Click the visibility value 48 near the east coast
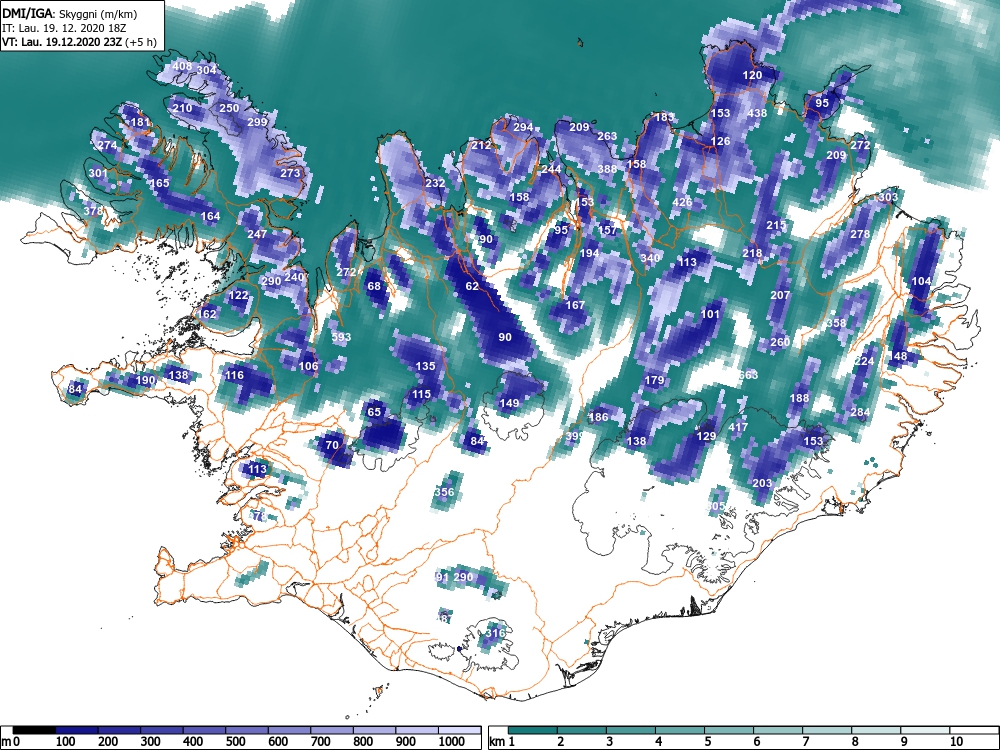The width and height of the screenshot is (1000, 750). click(901, 357)
